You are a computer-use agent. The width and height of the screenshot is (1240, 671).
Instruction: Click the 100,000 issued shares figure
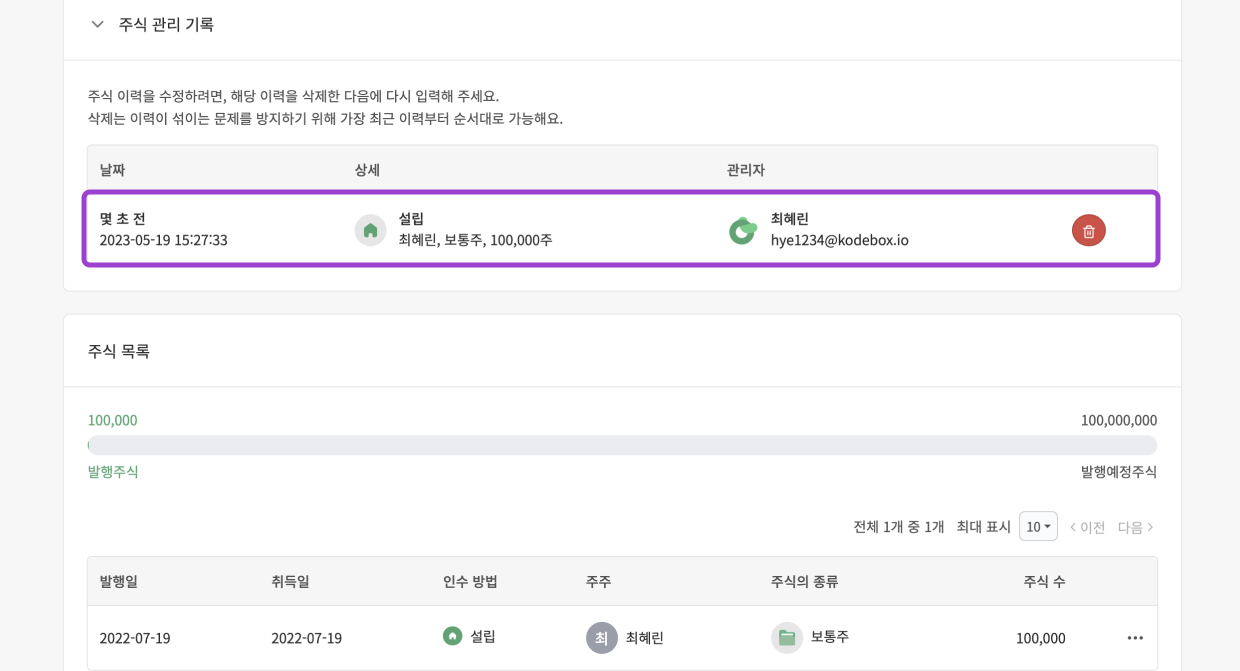coord(112,420)
